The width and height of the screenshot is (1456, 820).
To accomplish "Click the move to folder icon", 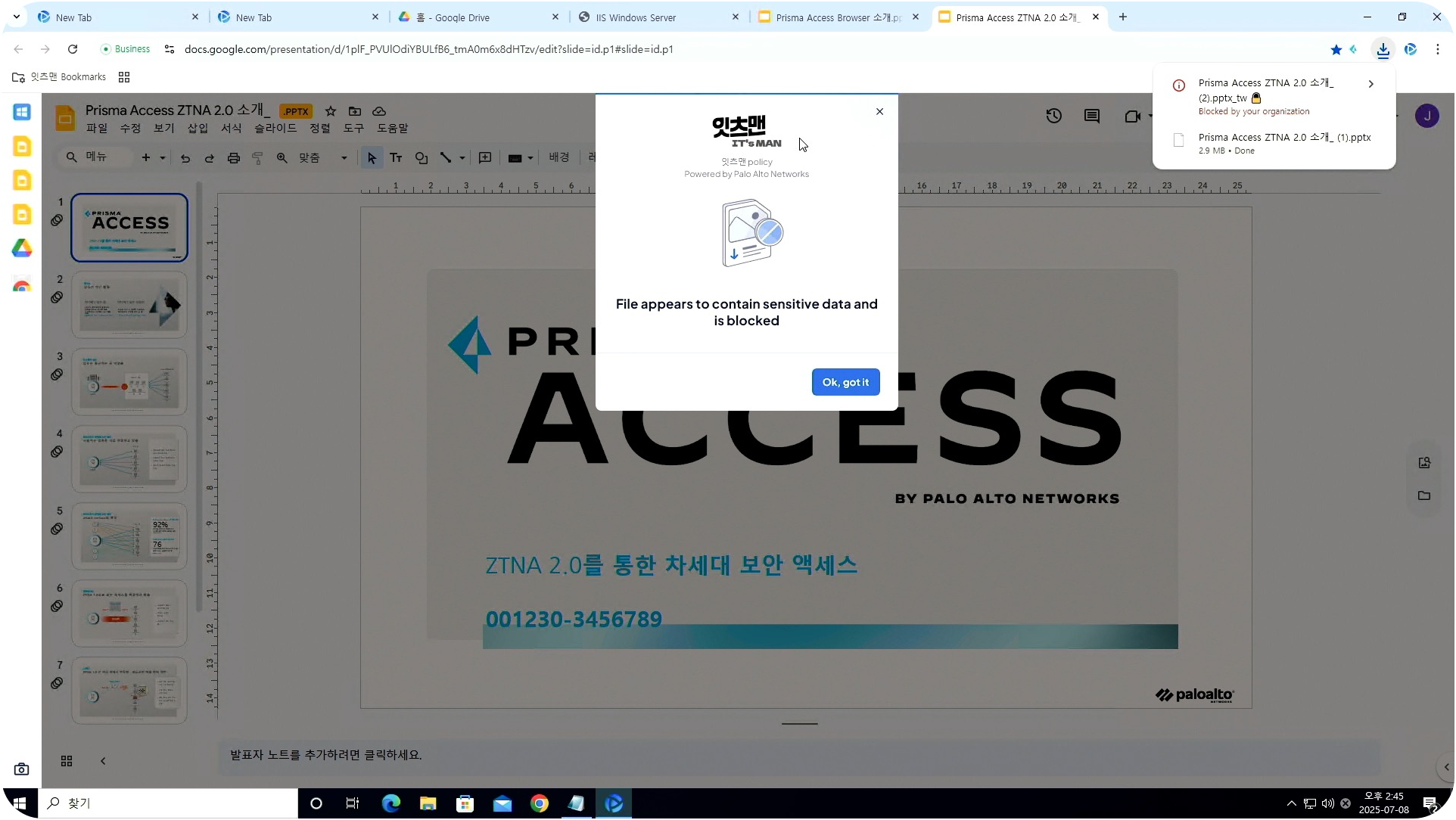I will point(355,111).
